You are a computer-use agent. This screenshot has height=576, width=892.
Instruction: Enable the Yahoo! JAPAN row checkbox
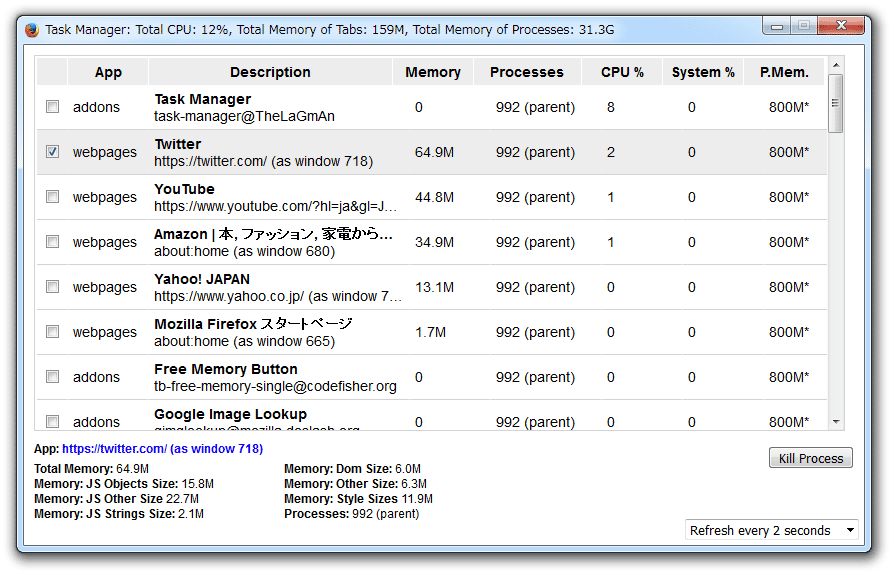point(52,287)
